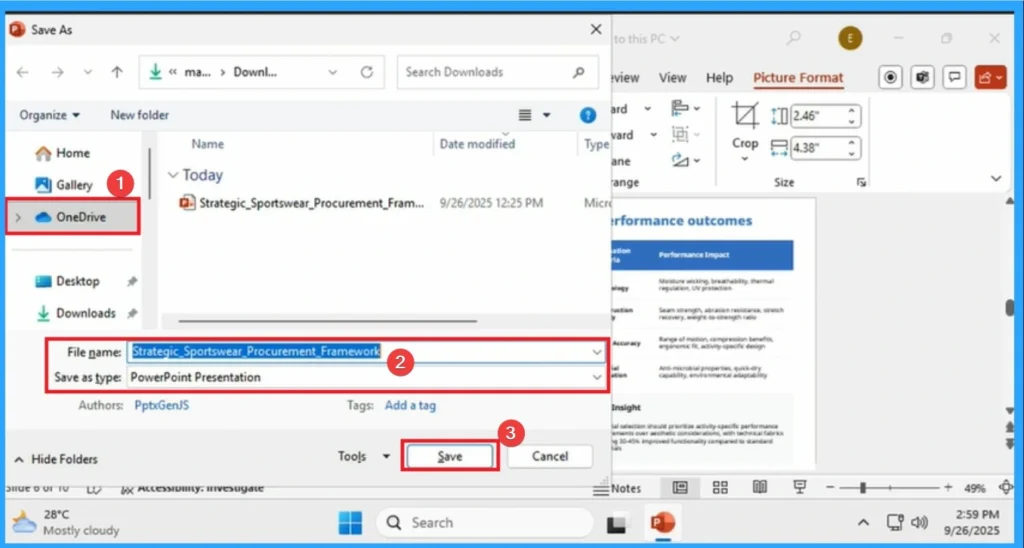Screen dimensions: 1024x548
Task: Open the File name history dropdown
Action: [597, 352]
